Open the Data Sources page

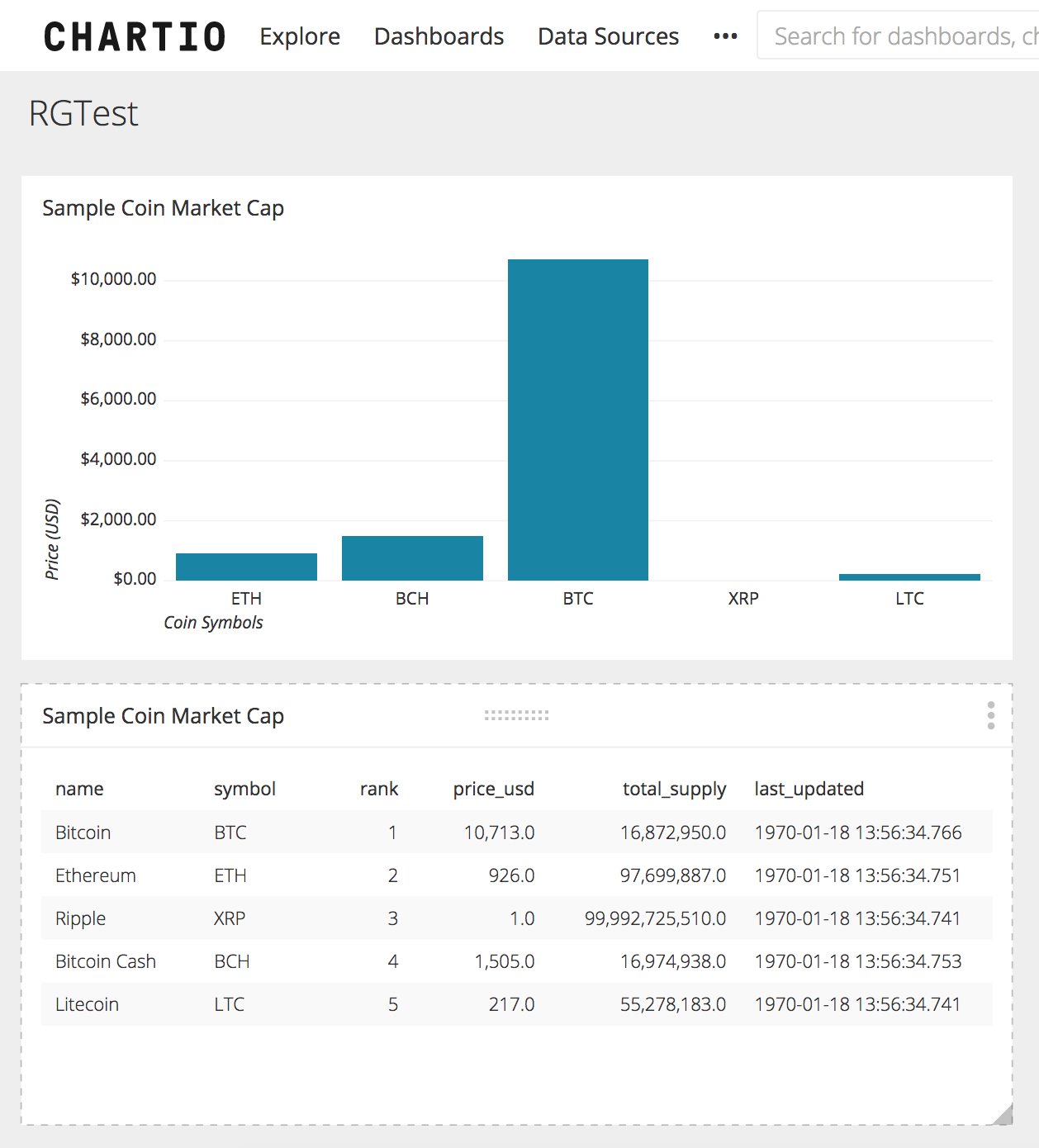pyautogui.click(x=608, y=36)
